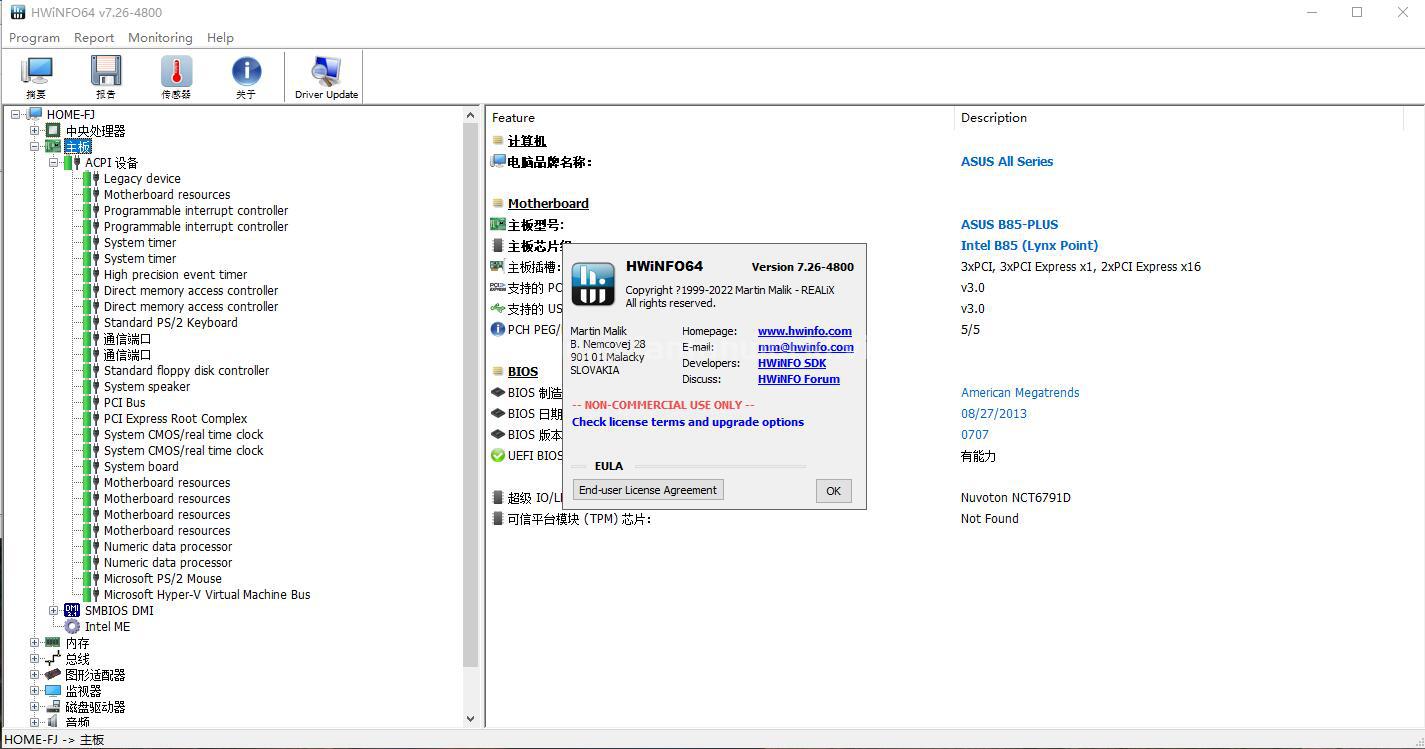The image size is (1425, 749).
Task: Open the Help menu
Action: click(x=220, y=37)
